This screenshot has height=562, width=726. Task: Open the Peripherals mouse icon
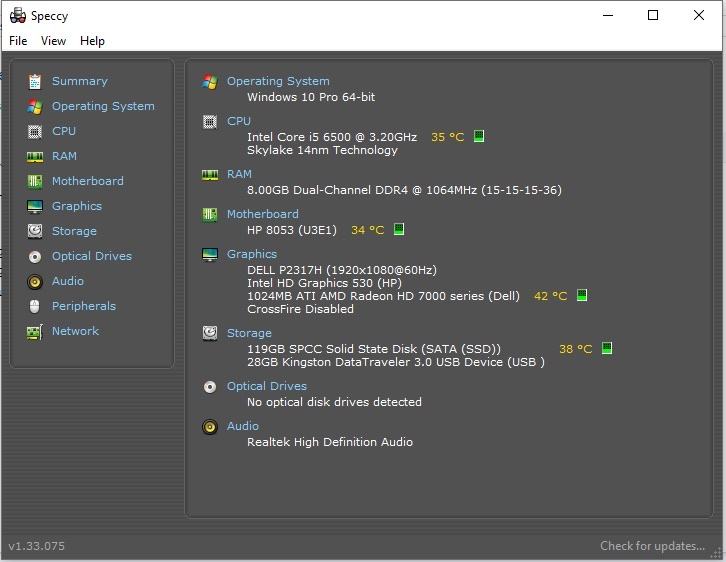[35, 306]
